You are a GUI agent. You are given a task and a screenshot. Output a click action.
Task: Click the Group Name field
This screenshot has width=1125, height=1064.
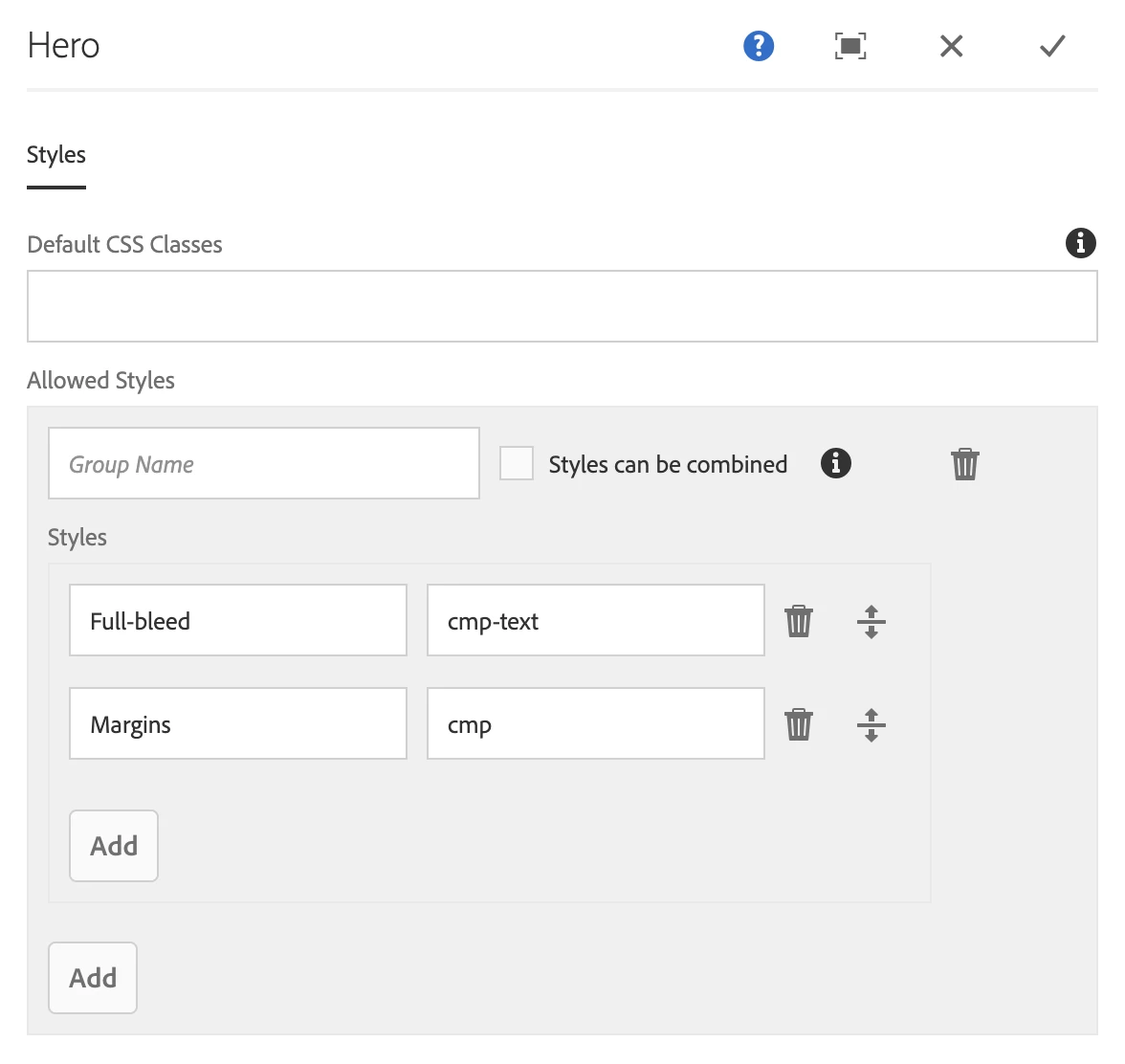pos(263,464)
